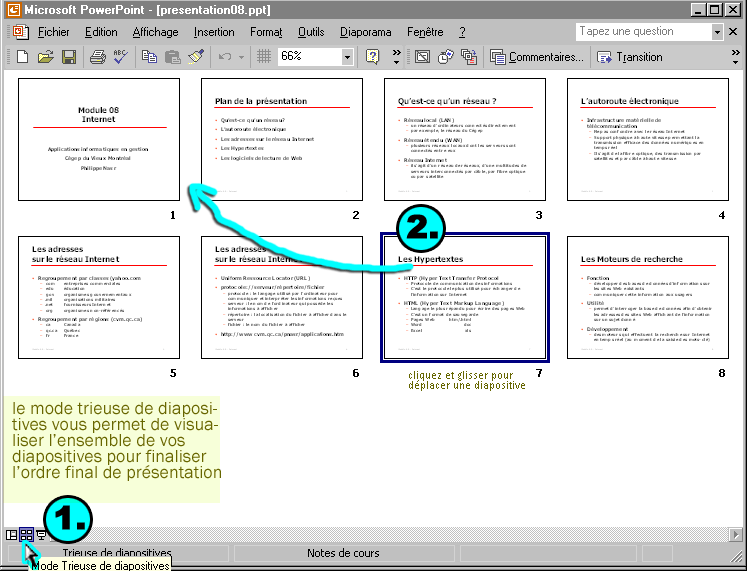747x571 pixels.
Task: Click the Help question mark icon
Action: pos(374,57)
